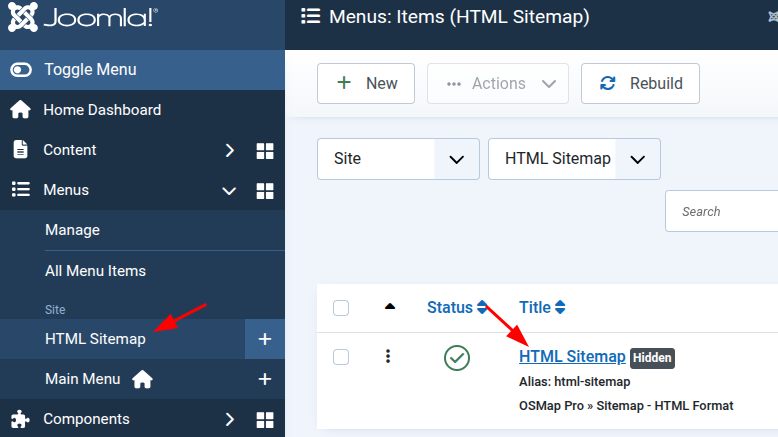Viewport: 778px width, 437px height.
Task: Click the Menus list icon
Action: point(21,189)
